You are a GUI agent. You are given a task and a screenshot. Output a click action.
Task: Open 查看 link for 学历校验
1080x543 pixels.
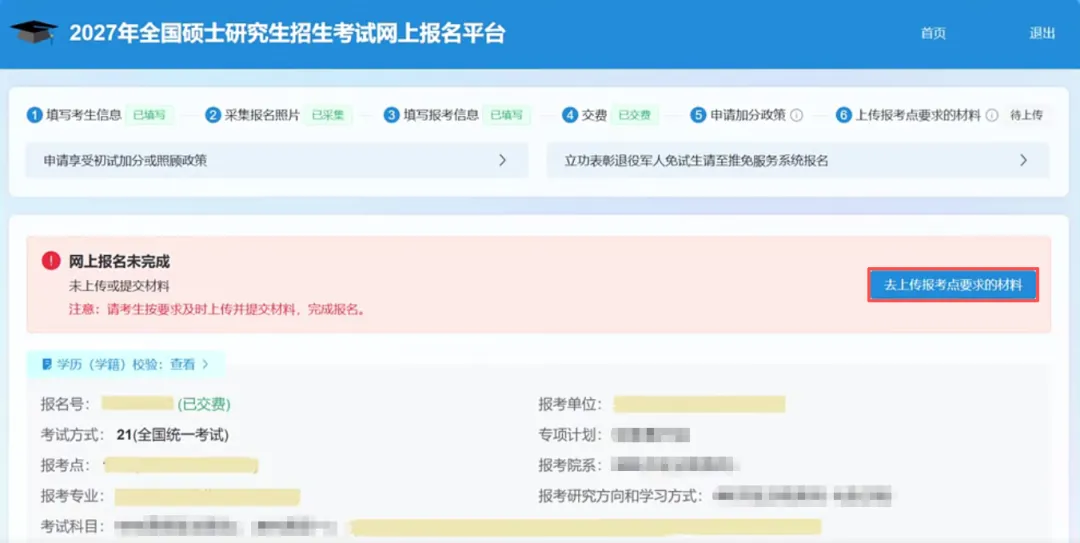[183, 364]
